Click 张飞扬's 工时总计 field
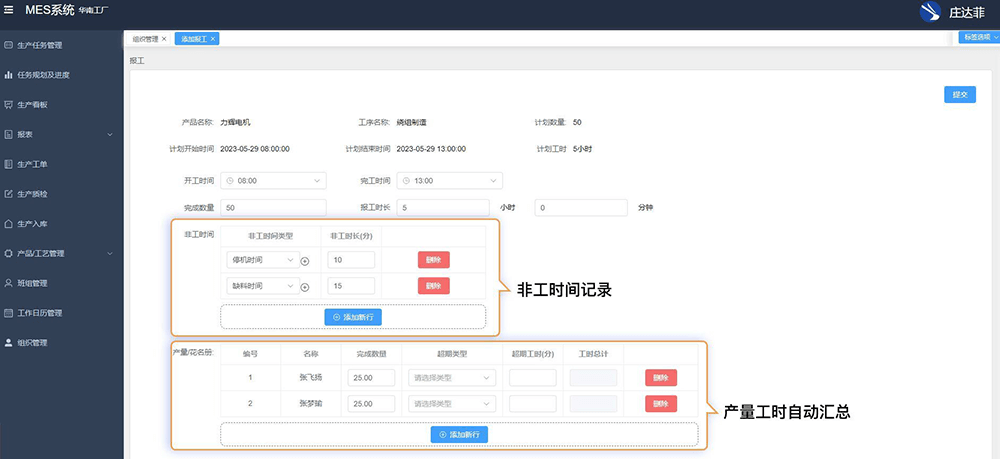Image resolution: width=1000 pixels, height=459 pixels. click(593, 377)
